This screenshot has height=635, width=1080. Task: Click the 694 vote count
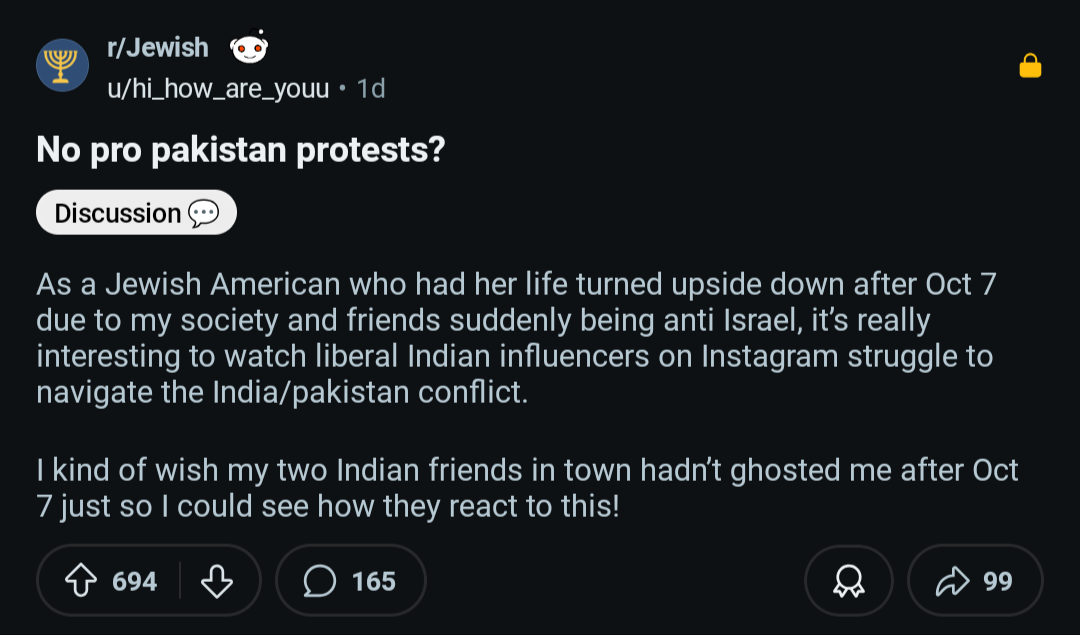pyautogui.click(x=135, y=581)
